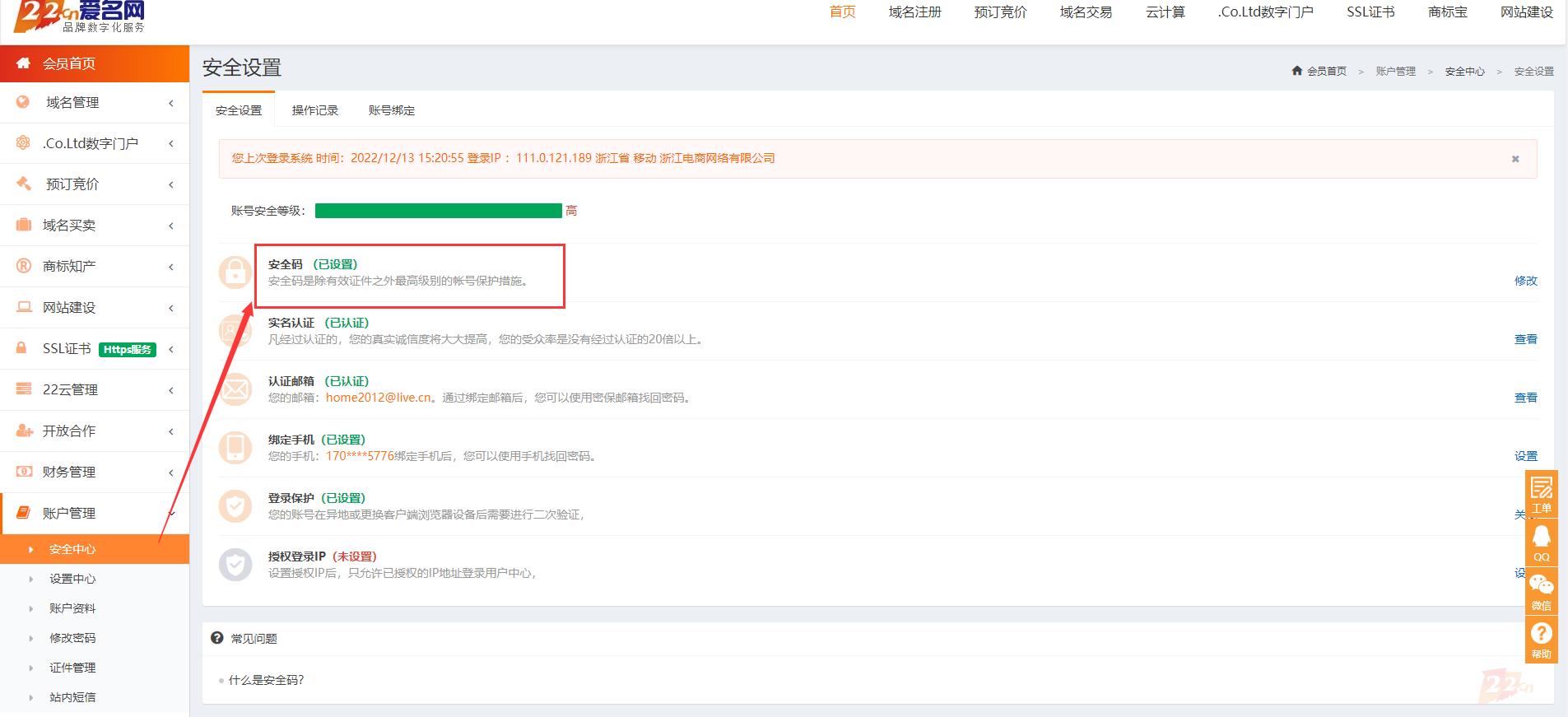Select 证件管理 in the sidebar submenu
The image size is (1568, 717).
click(72, 668)
